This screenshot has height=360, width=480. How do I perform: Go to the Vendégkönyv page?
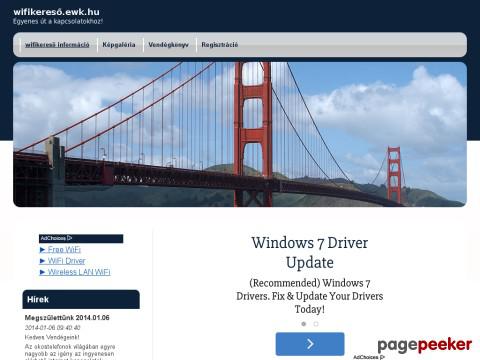click(168, 45)
